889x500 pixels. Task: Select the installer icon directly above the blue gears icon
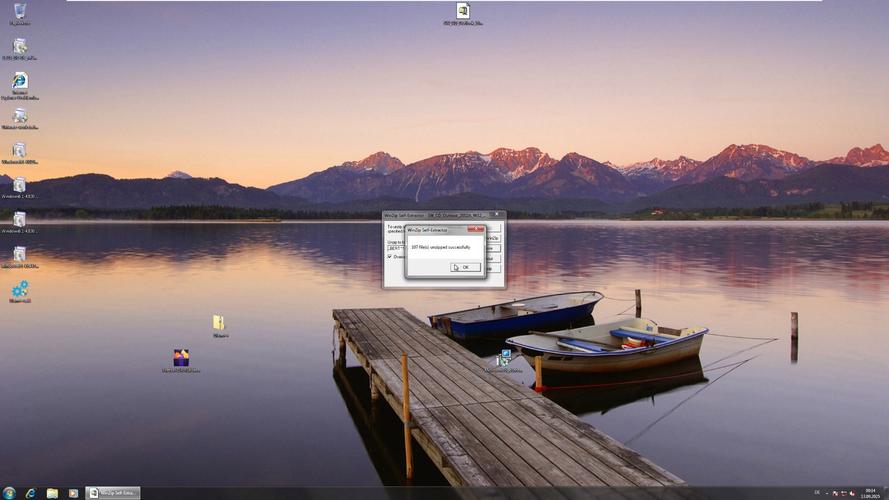20,257
